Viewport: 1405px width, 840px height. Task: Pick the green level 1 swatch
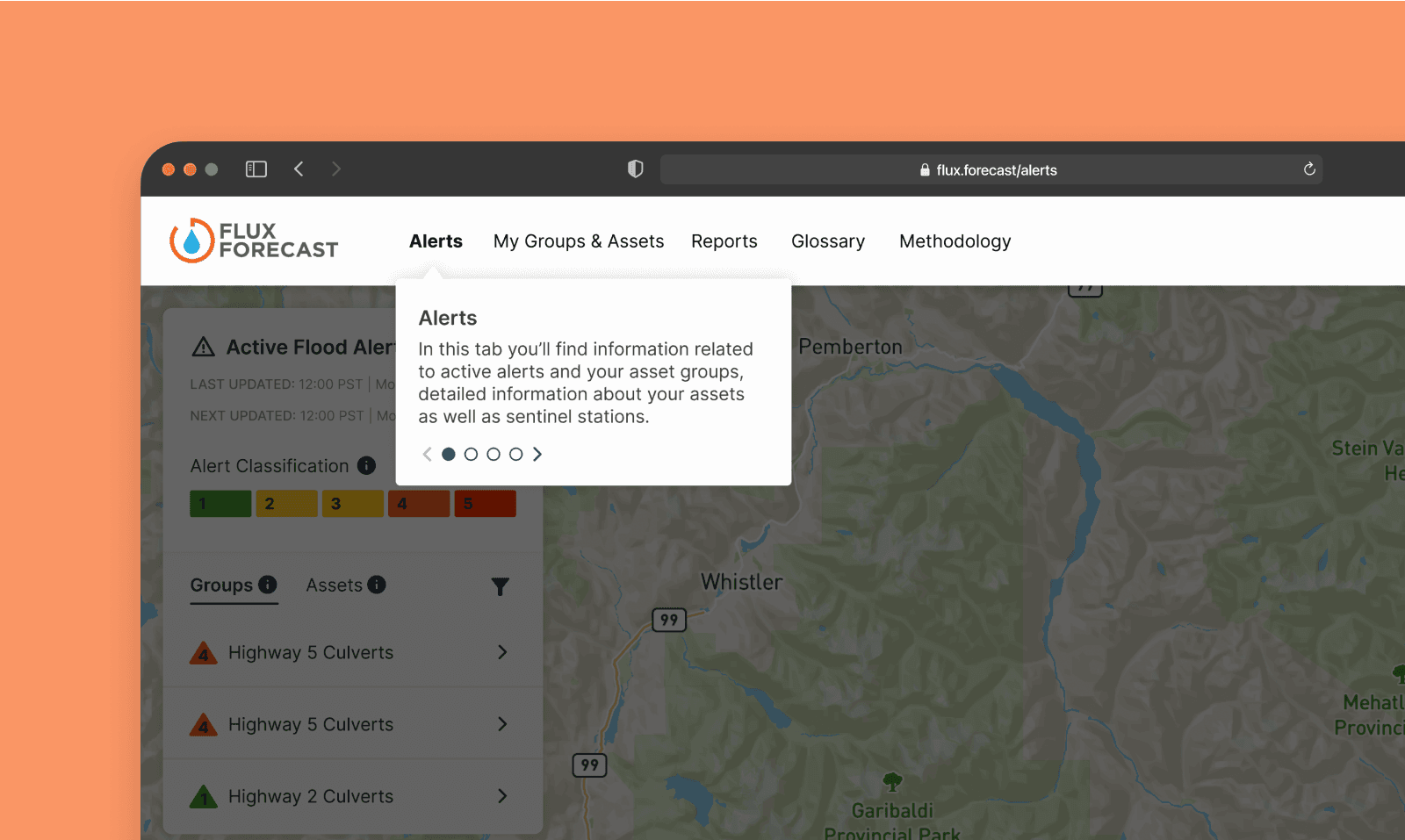[x=220, y=504]
